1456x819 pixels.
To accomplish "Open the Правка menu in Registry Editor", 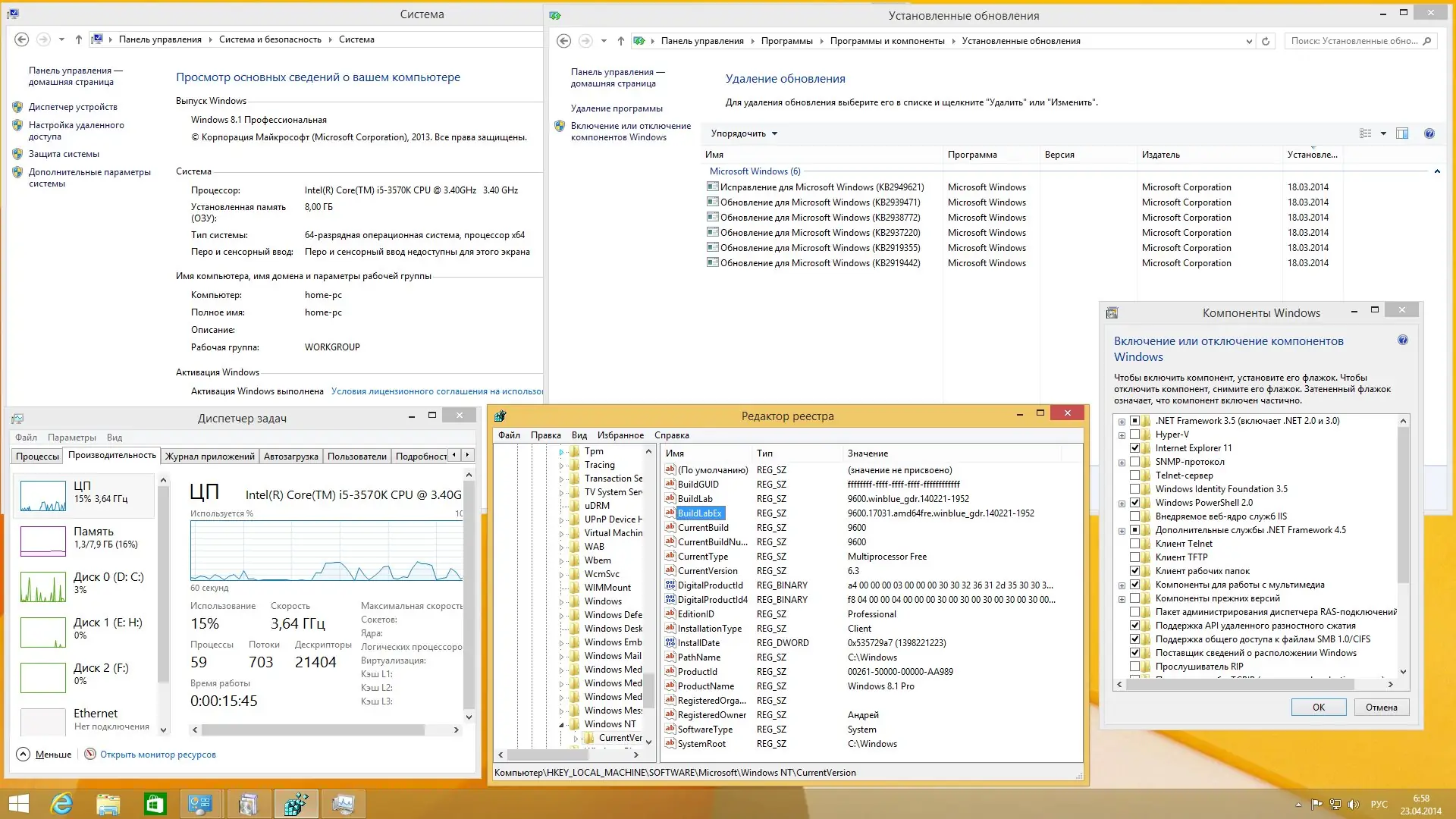I will 546,435.
